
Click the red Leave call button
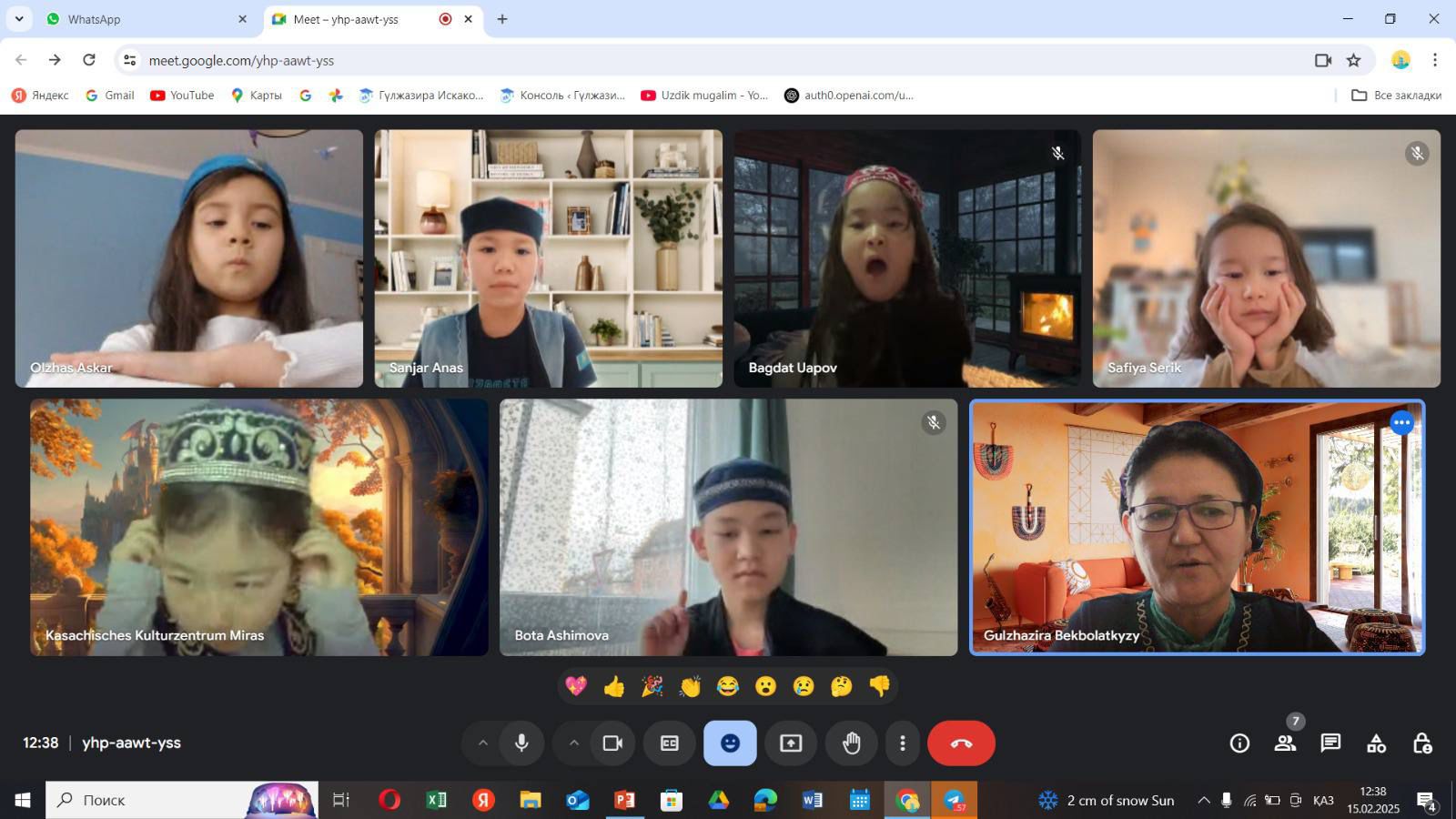click(961, 743)
